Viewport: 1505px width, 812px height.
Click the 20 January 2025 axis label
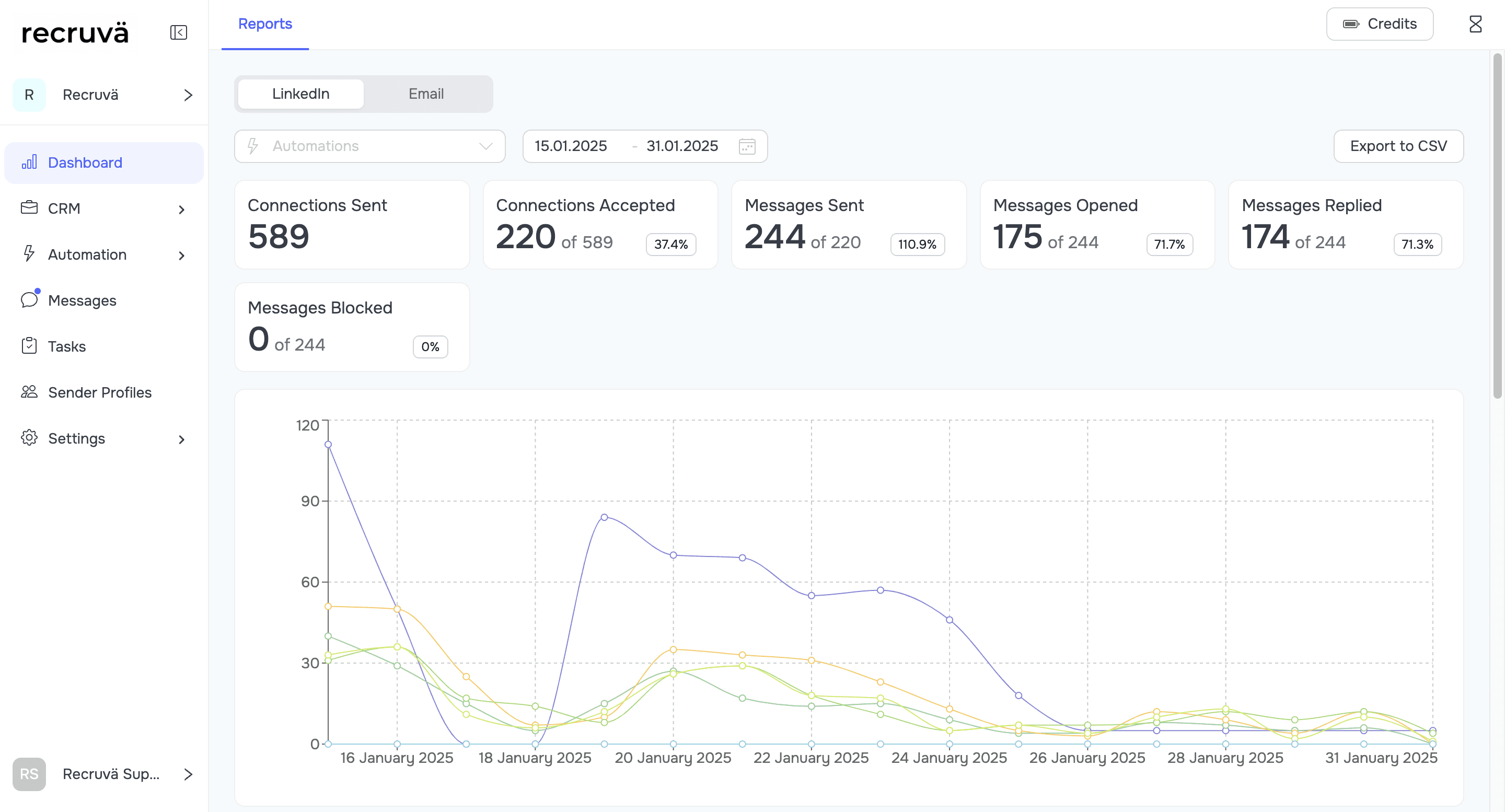pos(673,758)
